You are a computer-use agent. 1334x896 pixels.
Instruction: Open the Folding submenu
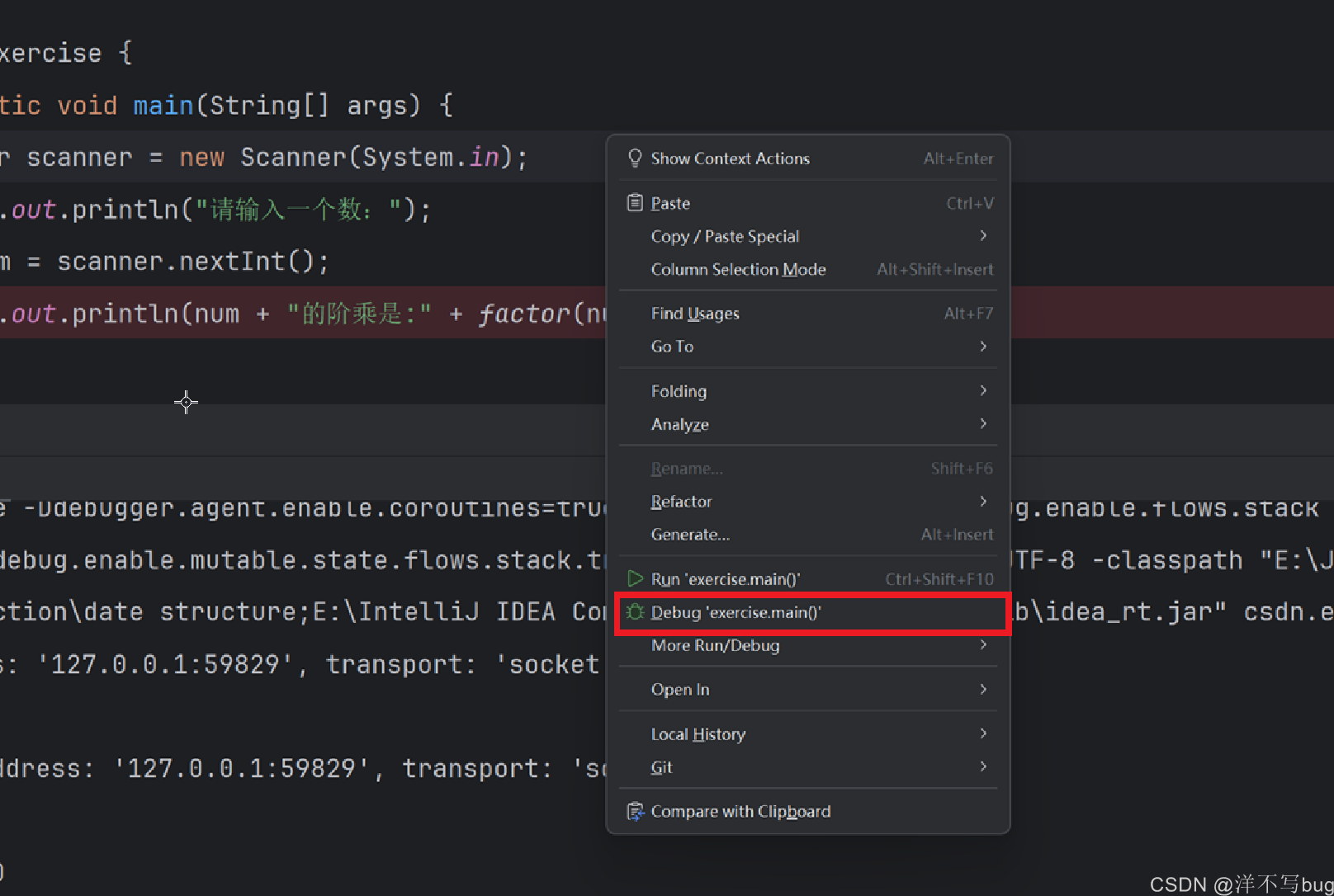pos(808,391)
